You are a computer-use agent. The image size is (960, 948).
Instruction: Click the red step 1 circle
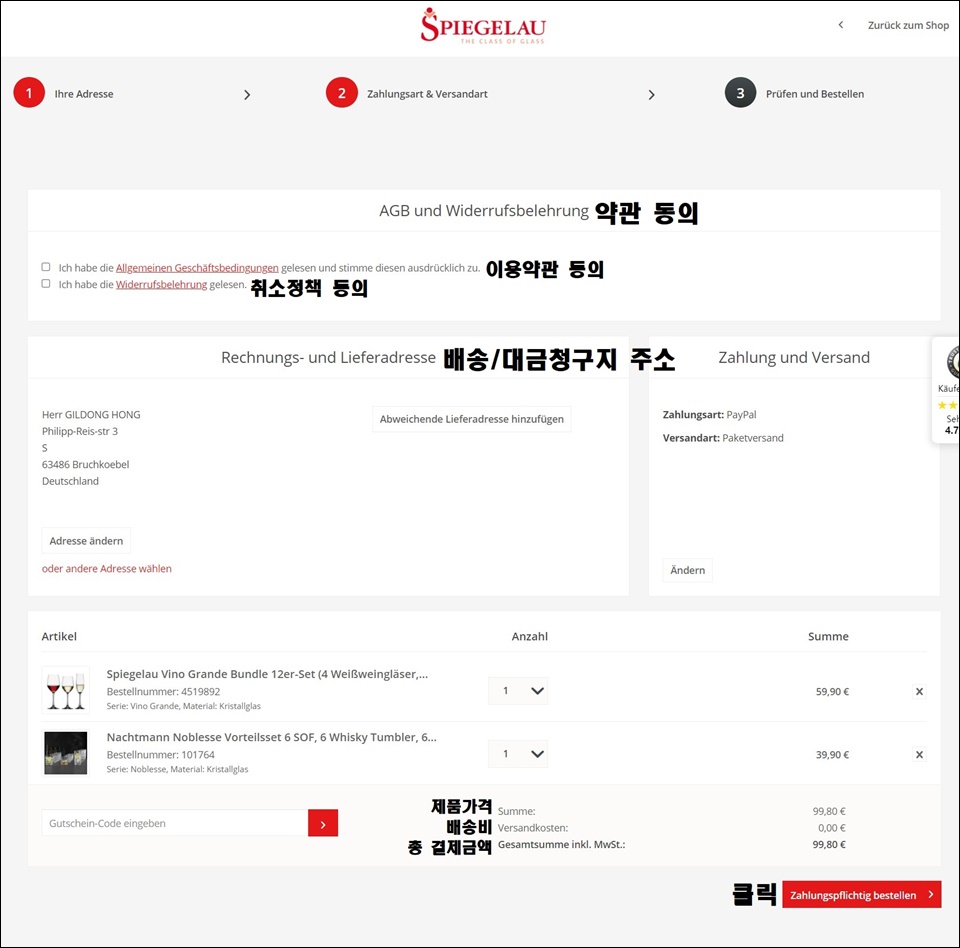(29, 93)
